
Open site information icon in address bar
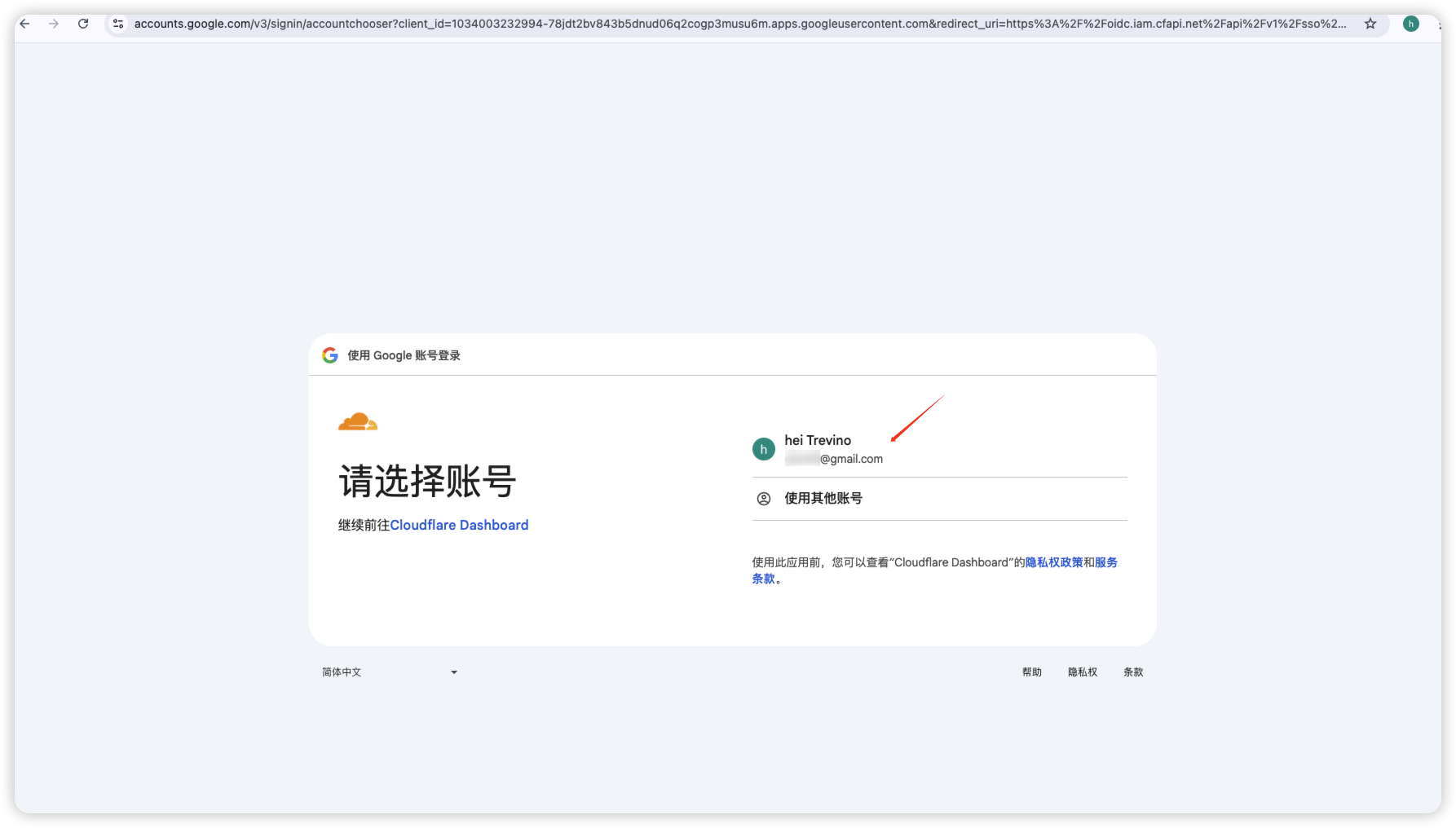coord(118,24)
